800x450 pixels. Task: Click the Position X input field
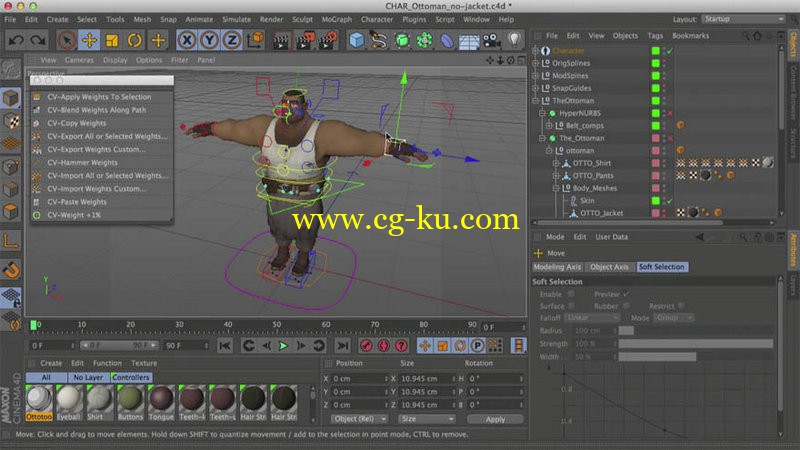(x=360, y=379)
